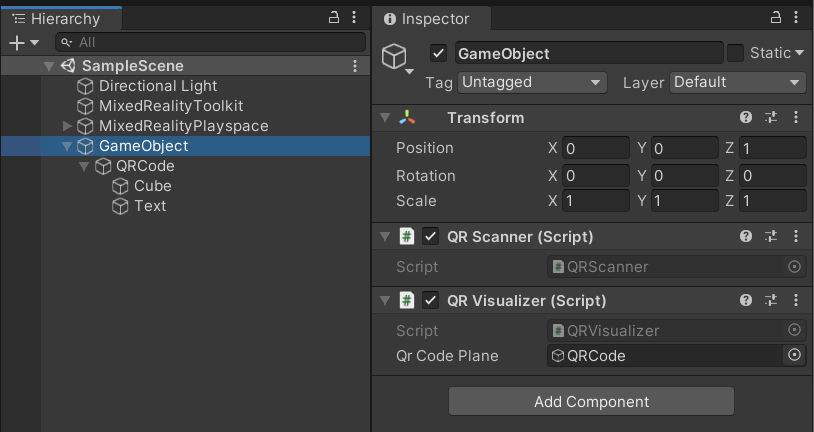The width and height of the screenshot is (814, 432).
Task: Click the cube icon of MixedRealityPlayspace
Action: [85, 126]
